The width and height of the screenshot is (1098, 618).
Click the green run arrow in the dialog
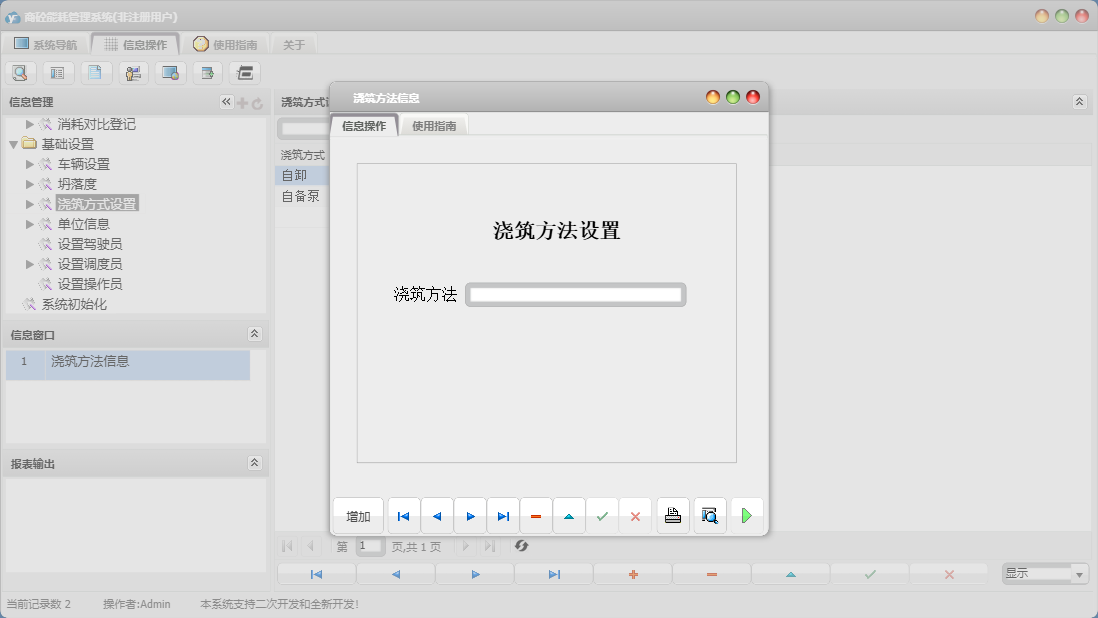pyautogui.click(x=745, y=515)
